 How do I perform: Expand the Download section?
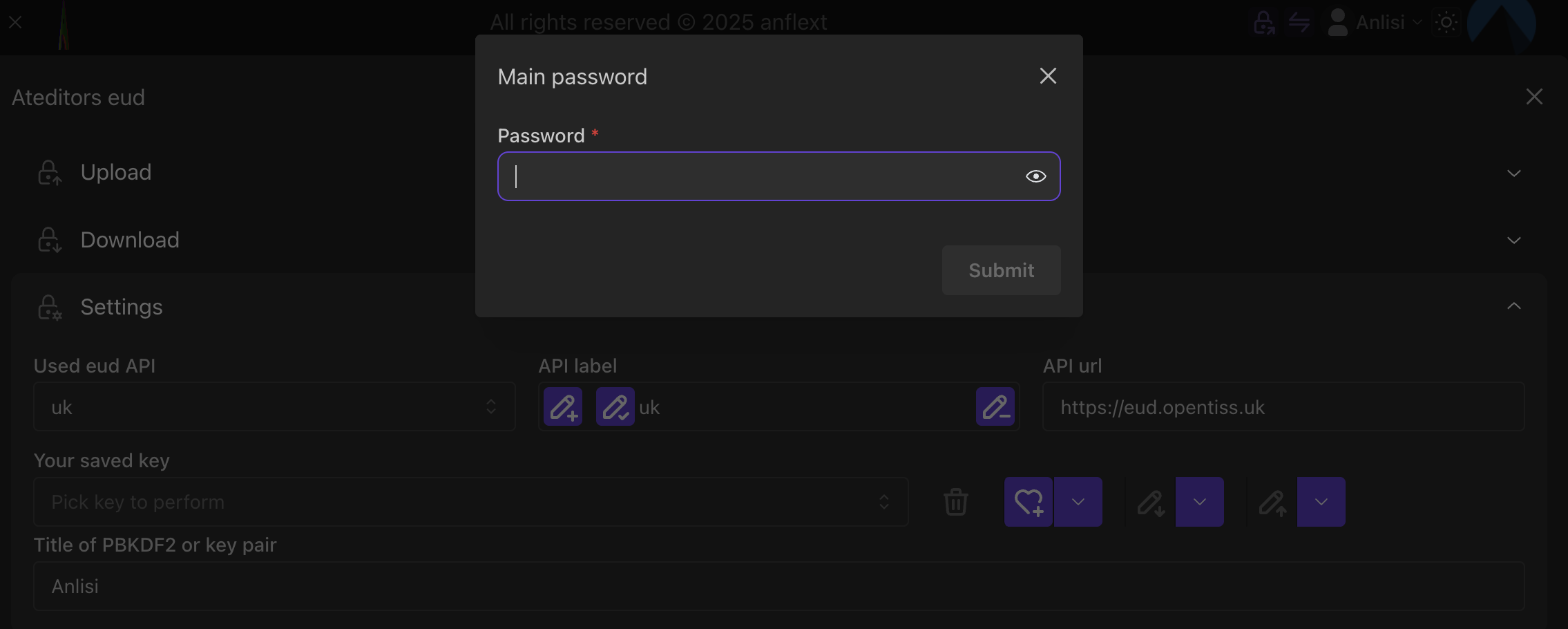point(1513,240)
